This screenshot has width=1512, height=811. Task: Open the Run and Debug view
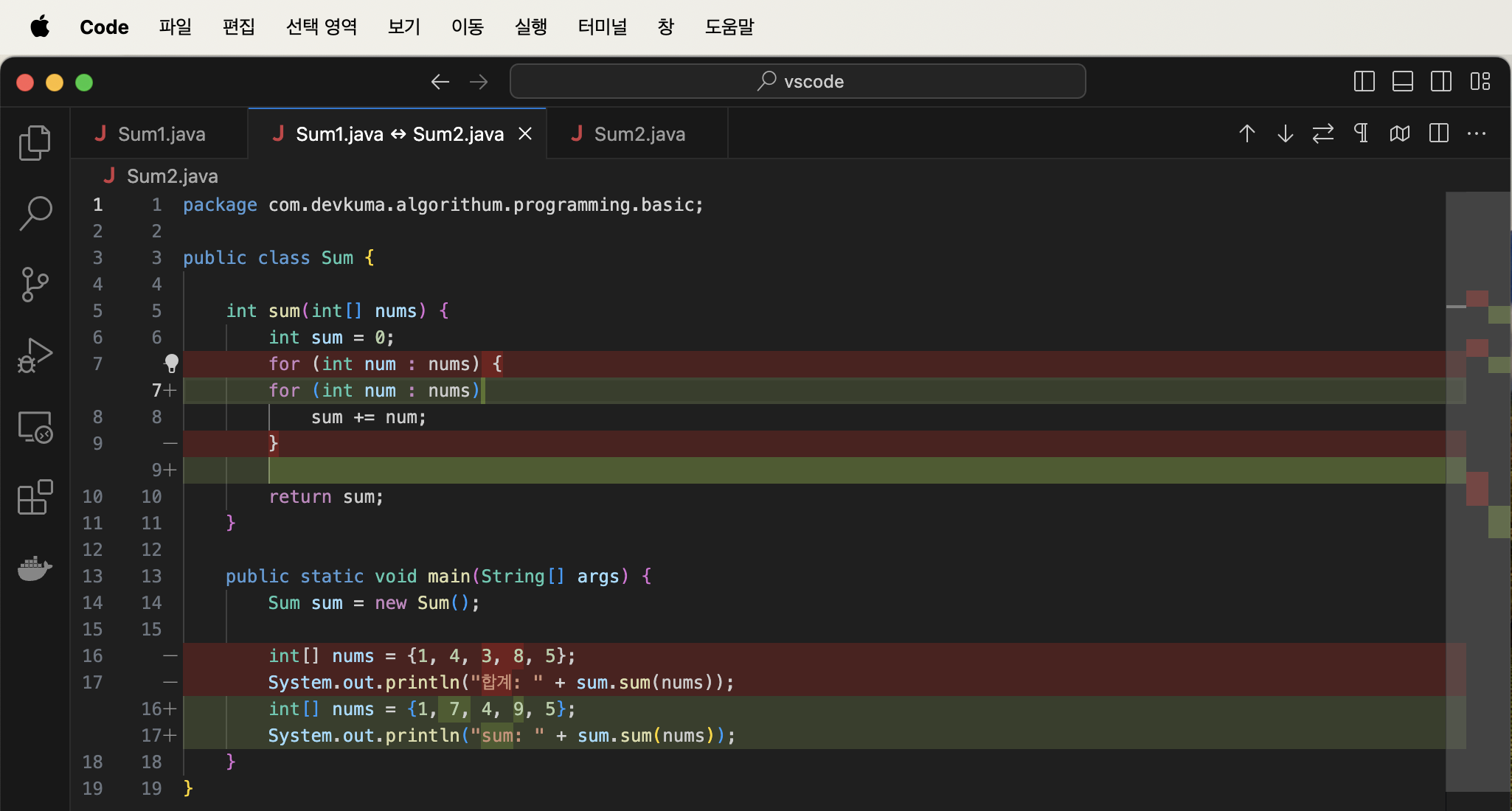pos(35,355)
